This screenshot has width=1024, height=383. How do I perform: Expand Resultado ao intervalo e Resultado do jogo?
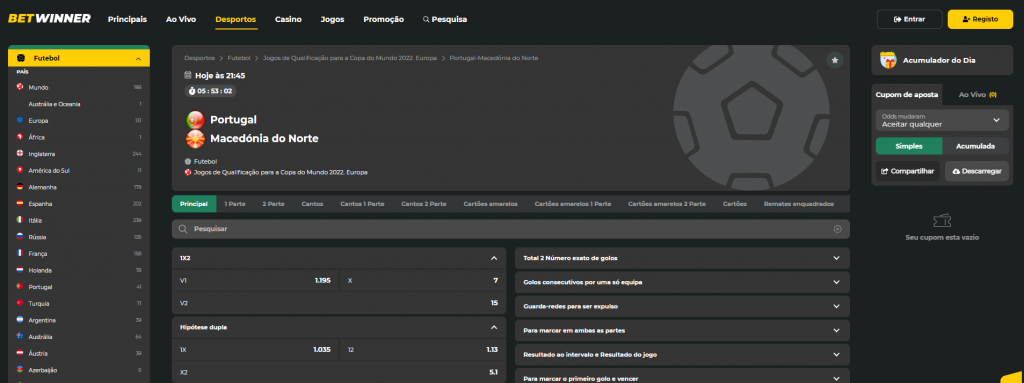click(682, 354)
